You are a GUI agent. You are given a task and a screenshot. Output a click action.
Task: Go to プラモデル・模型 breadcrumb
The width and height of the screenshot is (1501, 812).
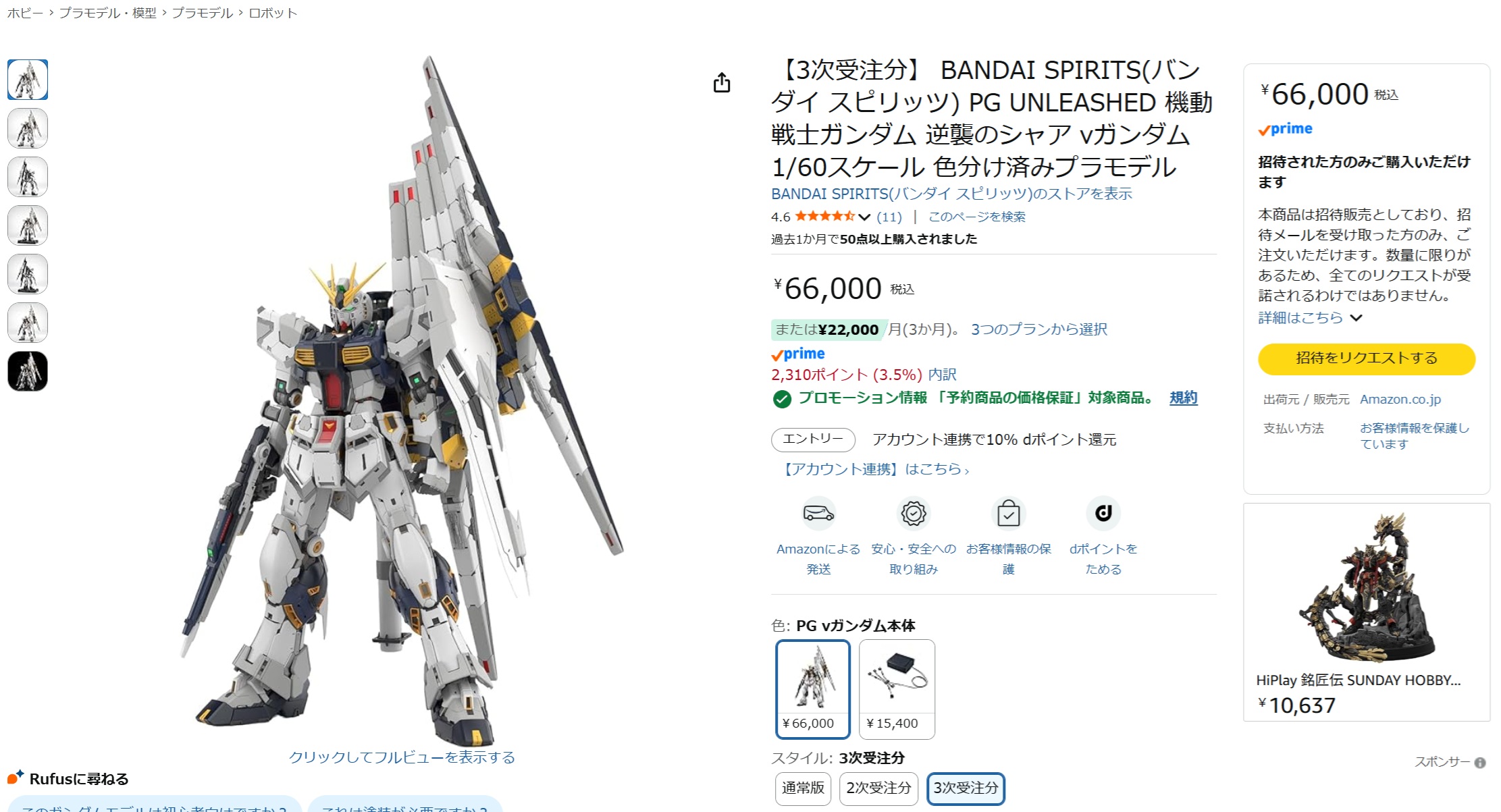coord(108,13)
